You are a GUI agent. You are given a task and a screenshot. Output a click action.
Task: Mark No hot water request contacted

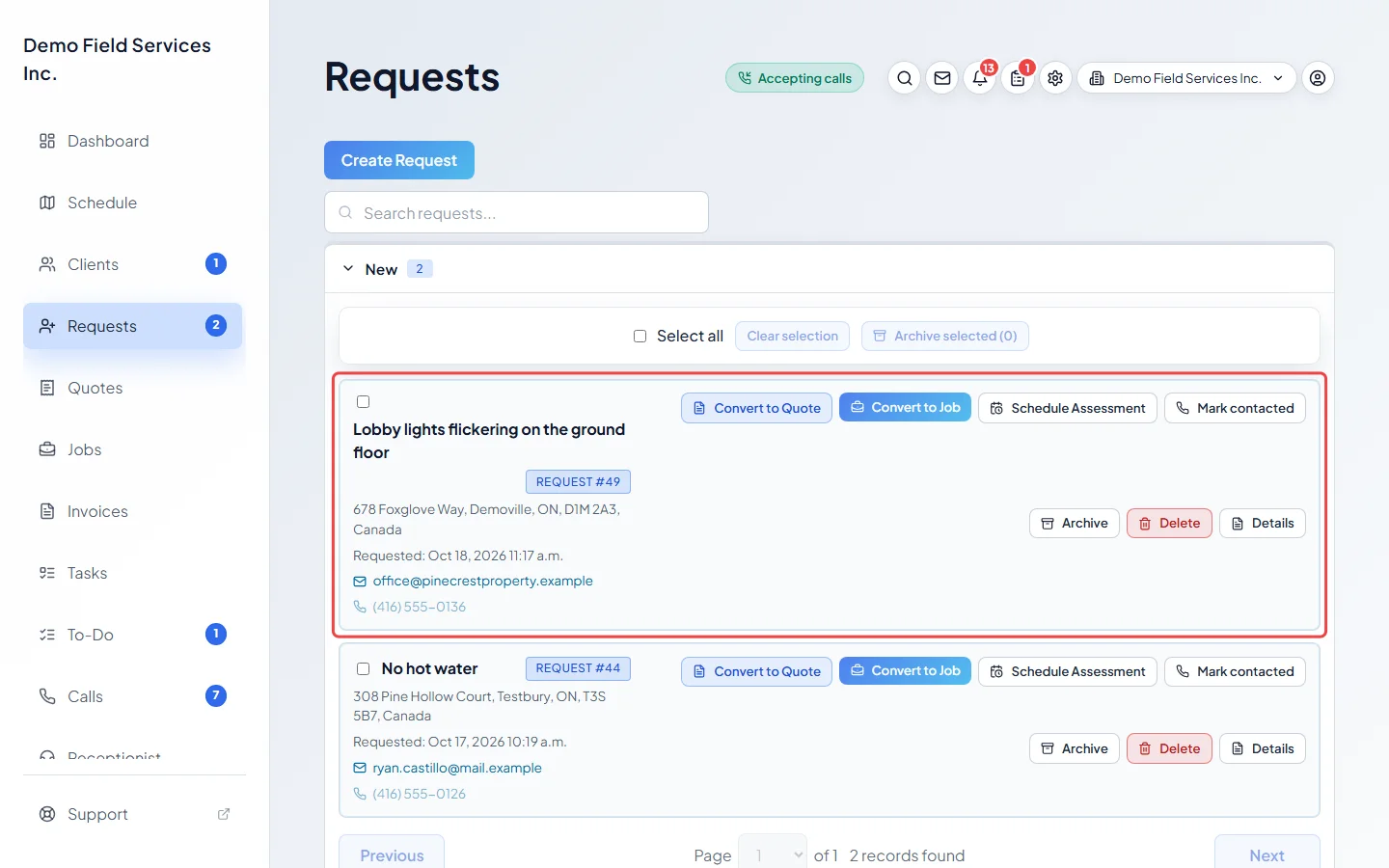point(1235,671)
